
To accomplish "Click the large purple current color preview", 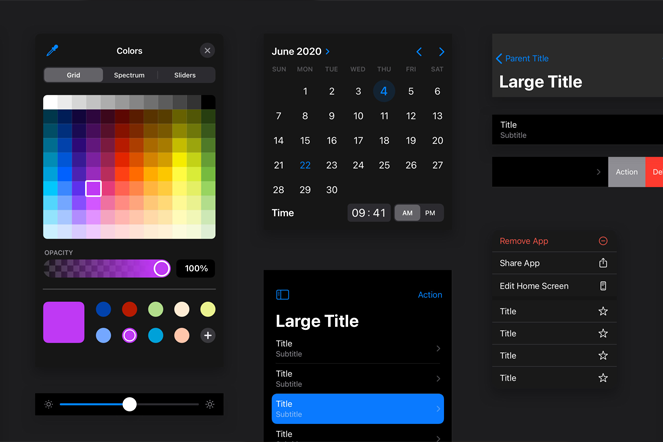I will coord(63,322).
